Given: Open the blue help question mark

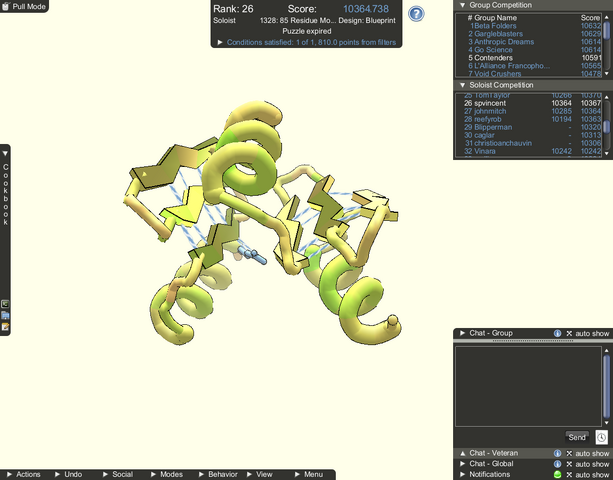Looking at the screenshot, I should click(x=416, y=14).
